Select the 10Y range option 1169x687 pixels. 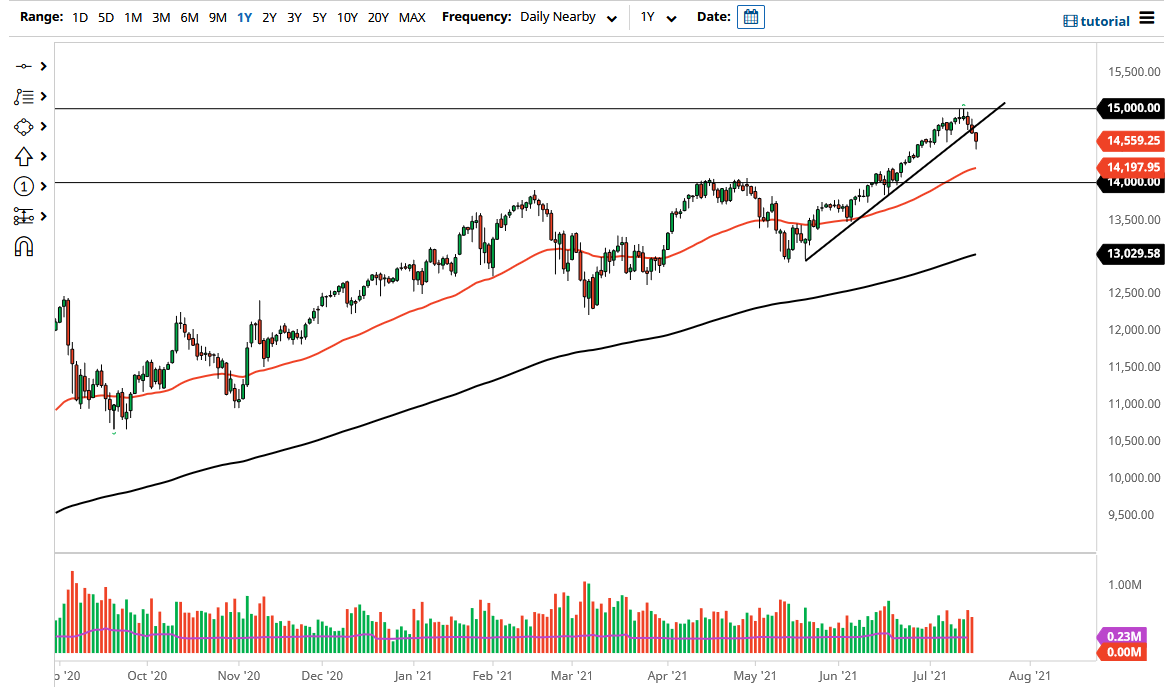[x=346, y=17]
